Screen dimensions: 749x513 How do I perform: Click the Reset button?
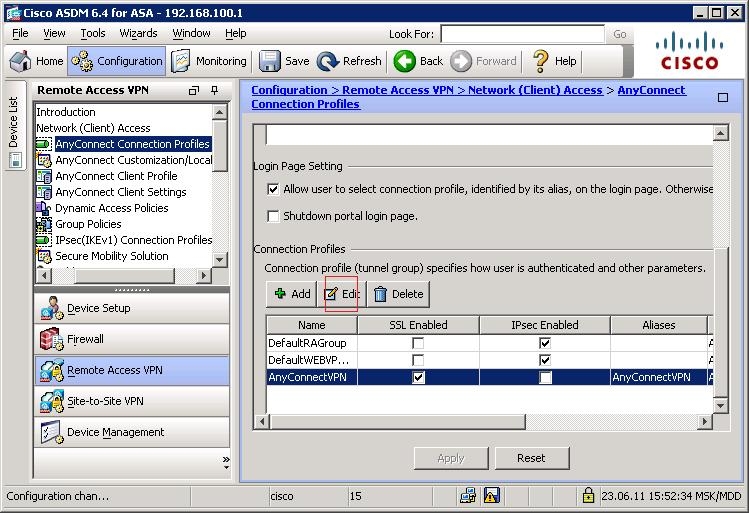click(532, 458)
